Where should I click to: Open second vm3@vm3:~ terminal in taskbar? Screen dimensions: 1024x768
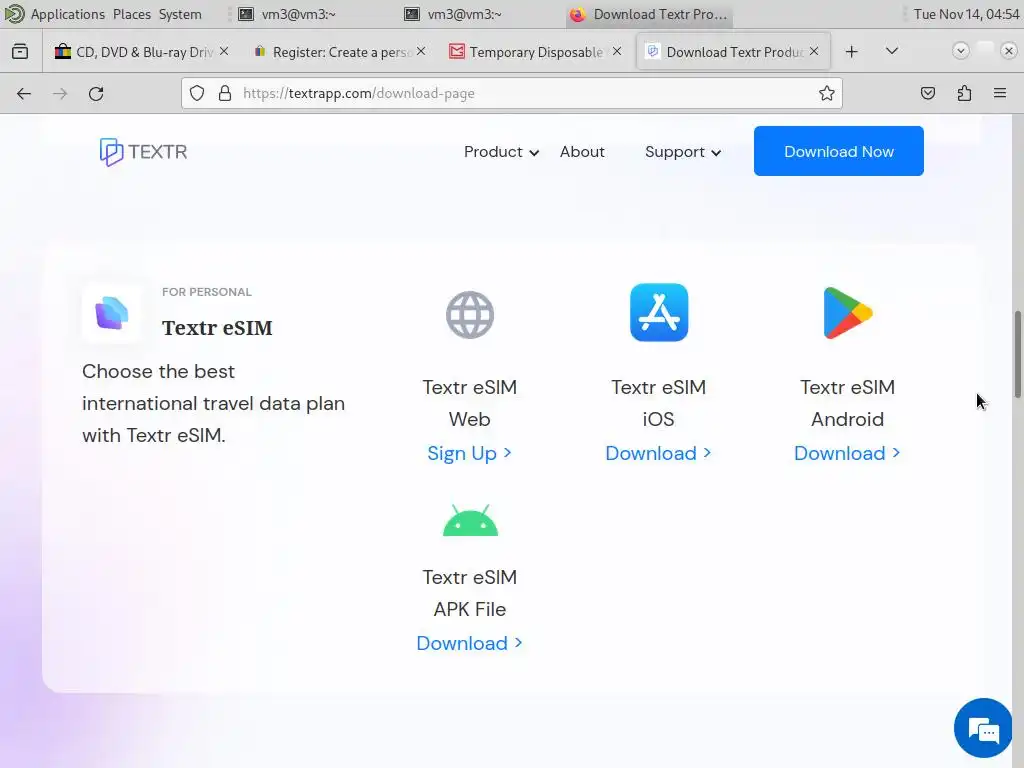[x=453, y=14]
